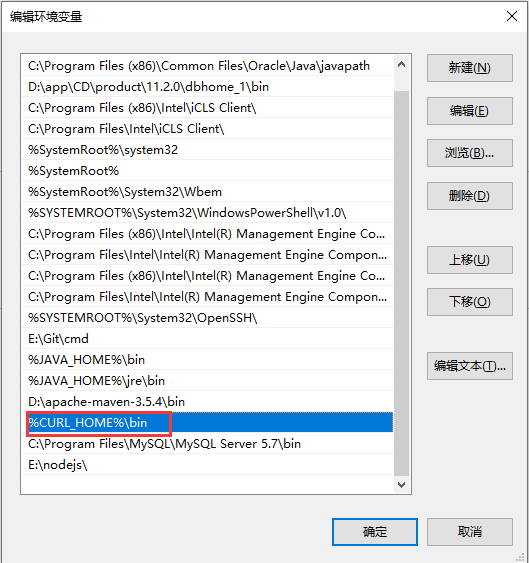The height and width of the screenshot is (563, 529).
Task: Select the E:\nodejs\ entry
Action: pos(207,465)
